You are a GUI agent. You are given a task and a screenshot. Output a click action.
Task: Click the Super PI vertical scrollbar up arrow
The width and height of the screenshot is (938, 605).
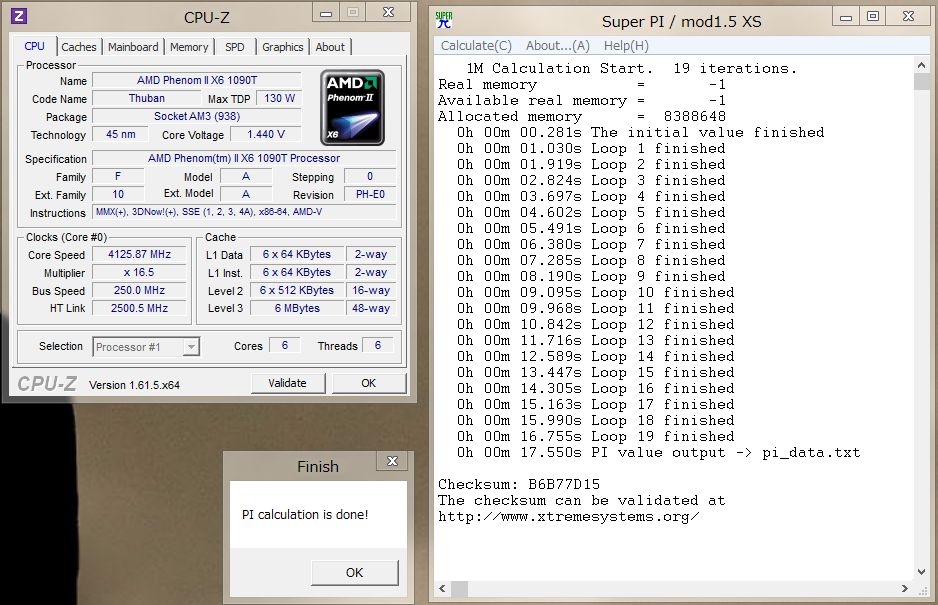[921, 65]
